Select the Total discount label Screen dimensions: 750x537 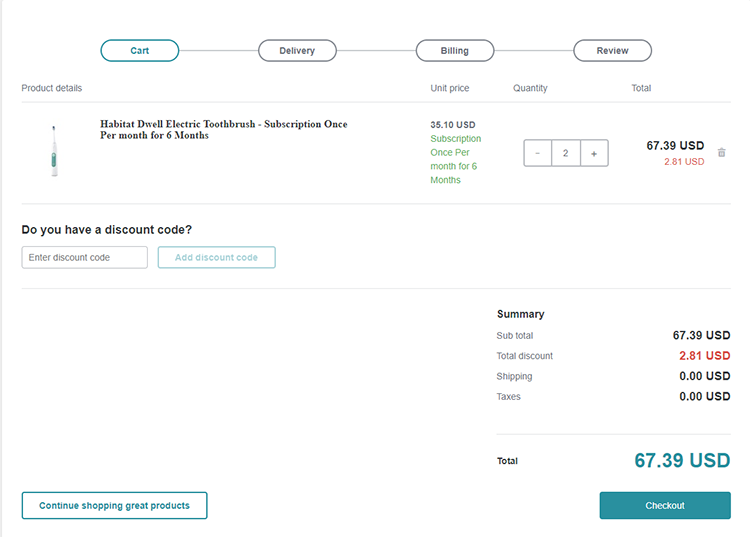[524, 356]
